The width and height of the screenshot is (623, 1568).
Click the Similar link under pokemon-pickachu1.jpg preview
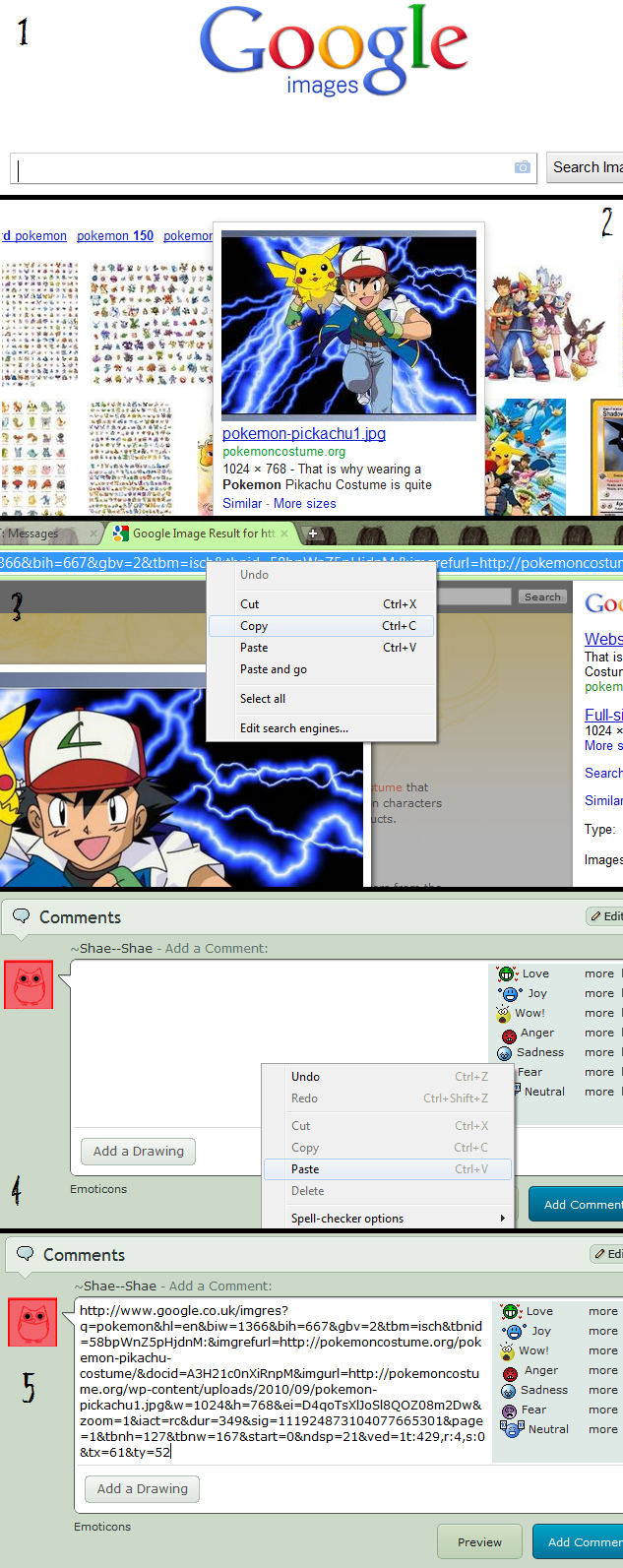pos(242,503)
